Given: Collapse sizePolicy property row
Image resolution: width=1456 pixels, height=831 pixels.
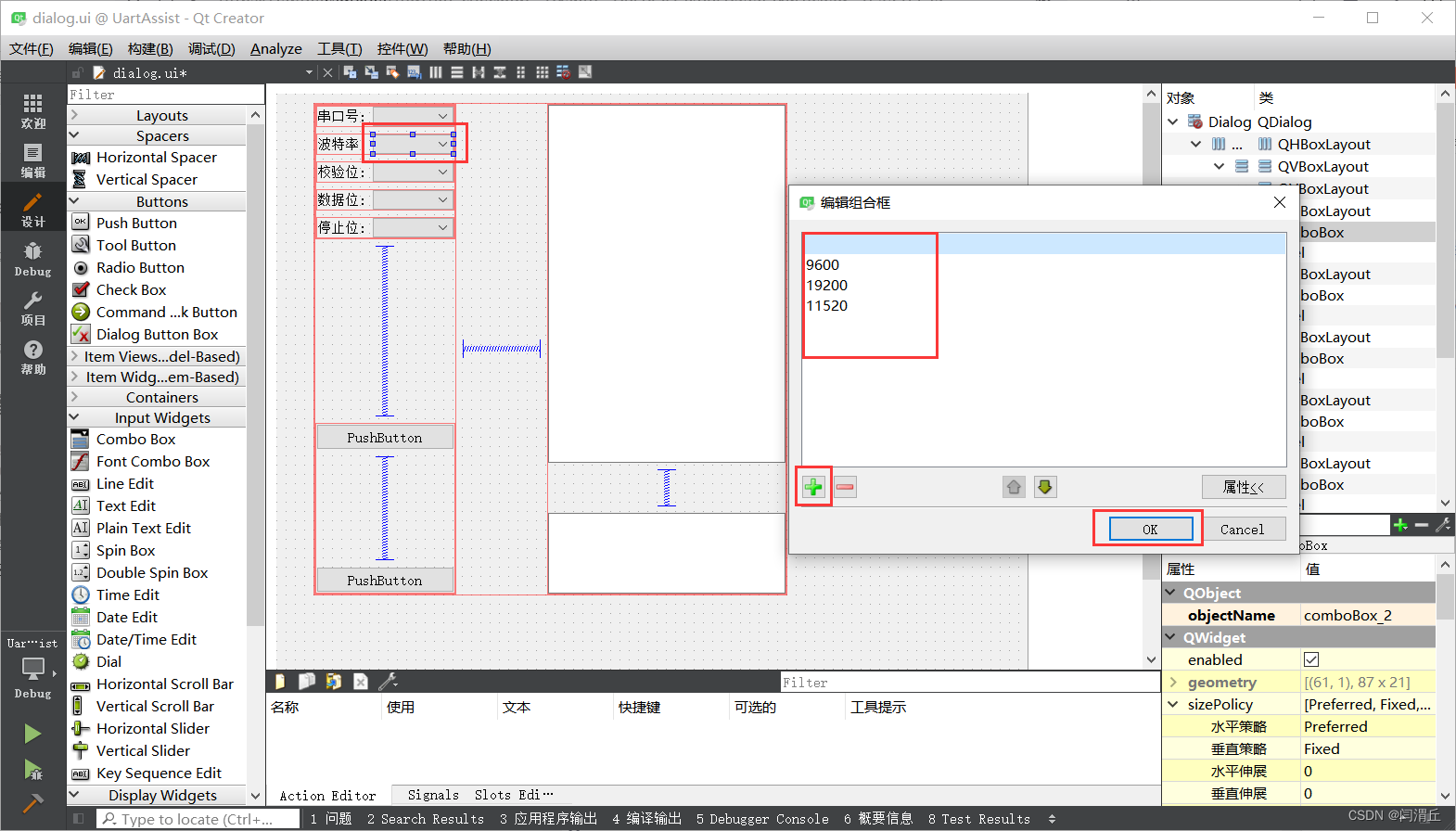Looking at the screenshot, I should click(x=1173, y=704).
